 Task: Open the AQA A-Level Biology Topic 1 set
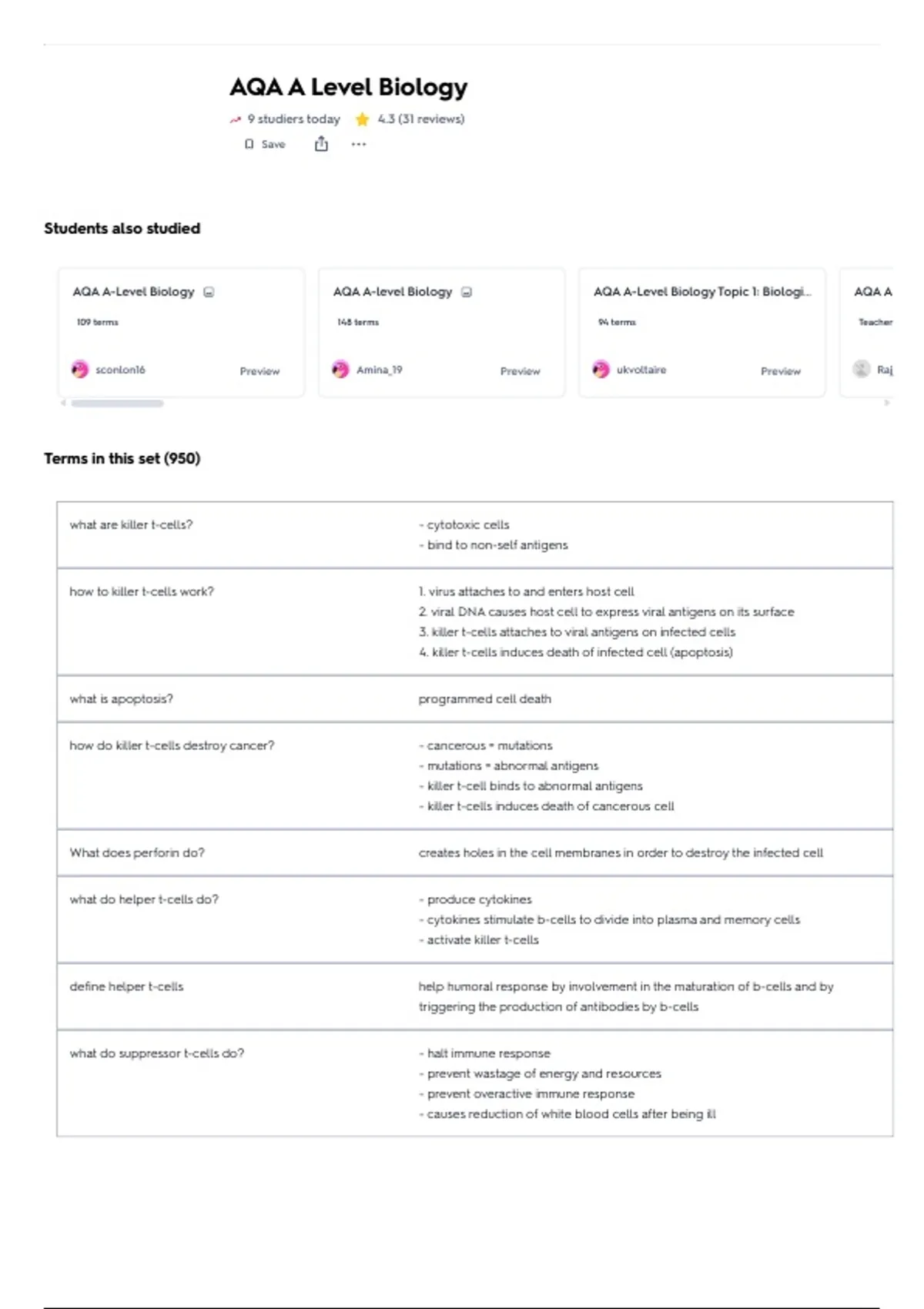701,292
